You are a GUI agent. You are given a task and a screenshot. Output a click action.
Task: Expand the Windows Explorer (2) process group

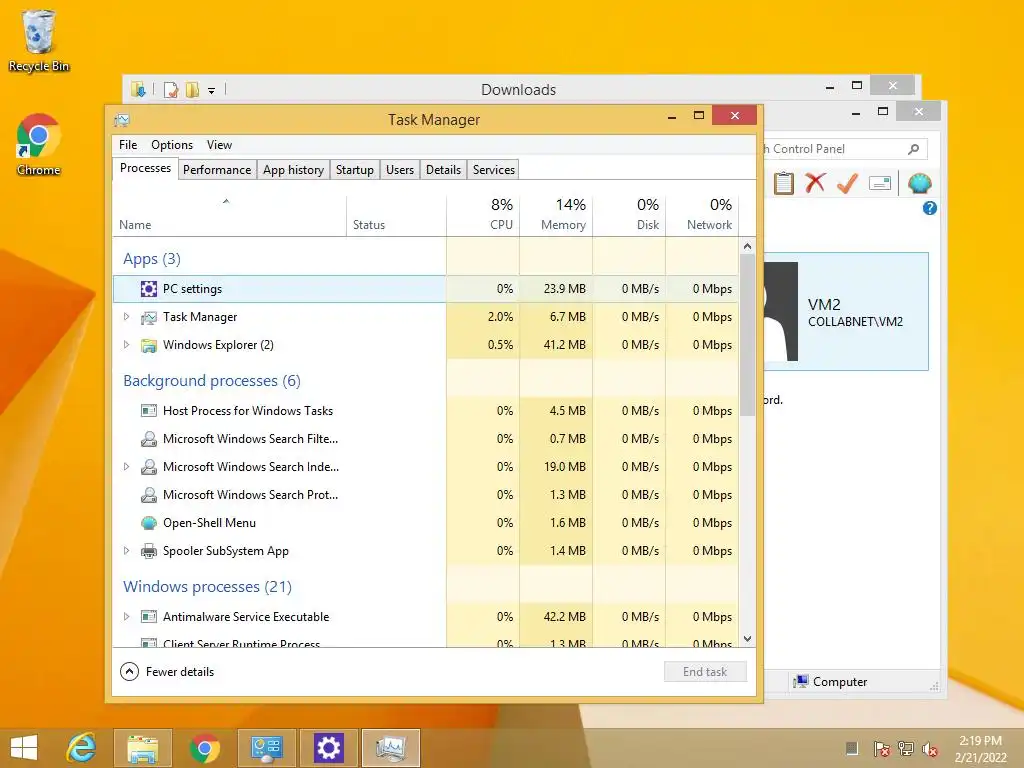[x=127, y=345]
